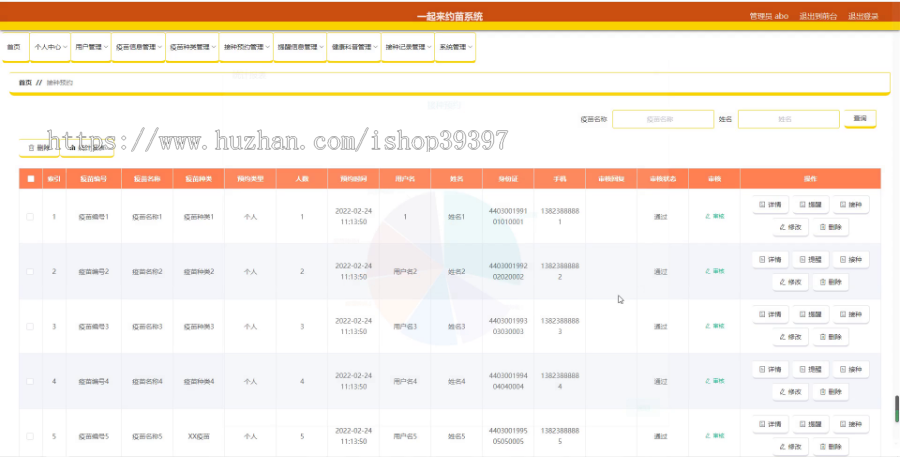This screenshot has height=457, width=900.
Task: Toggle the select-all checkbox in table header
Action: click(30, 179)
